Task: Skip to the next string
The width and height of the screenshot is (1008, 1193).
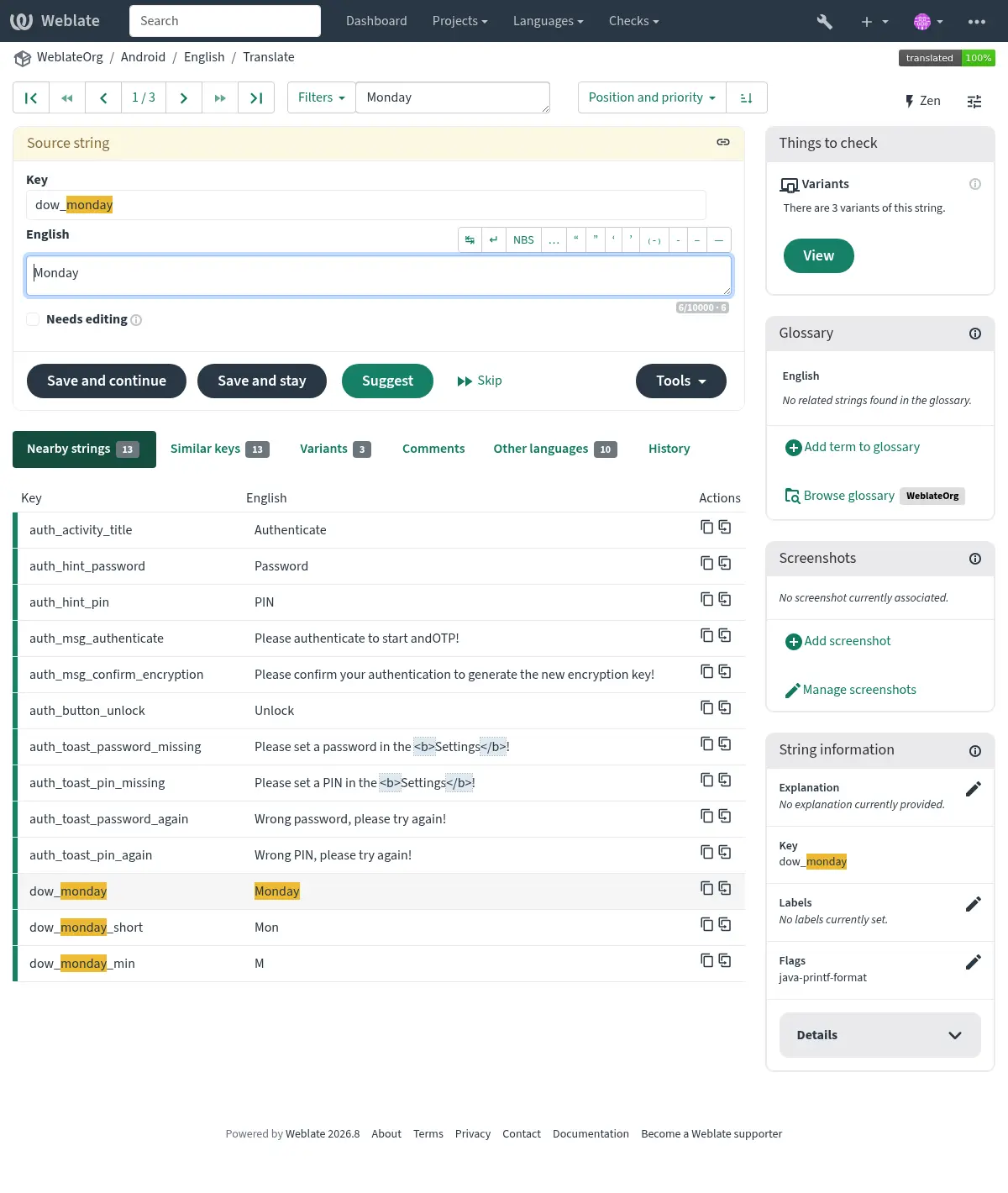Action: tap(480, 381)
